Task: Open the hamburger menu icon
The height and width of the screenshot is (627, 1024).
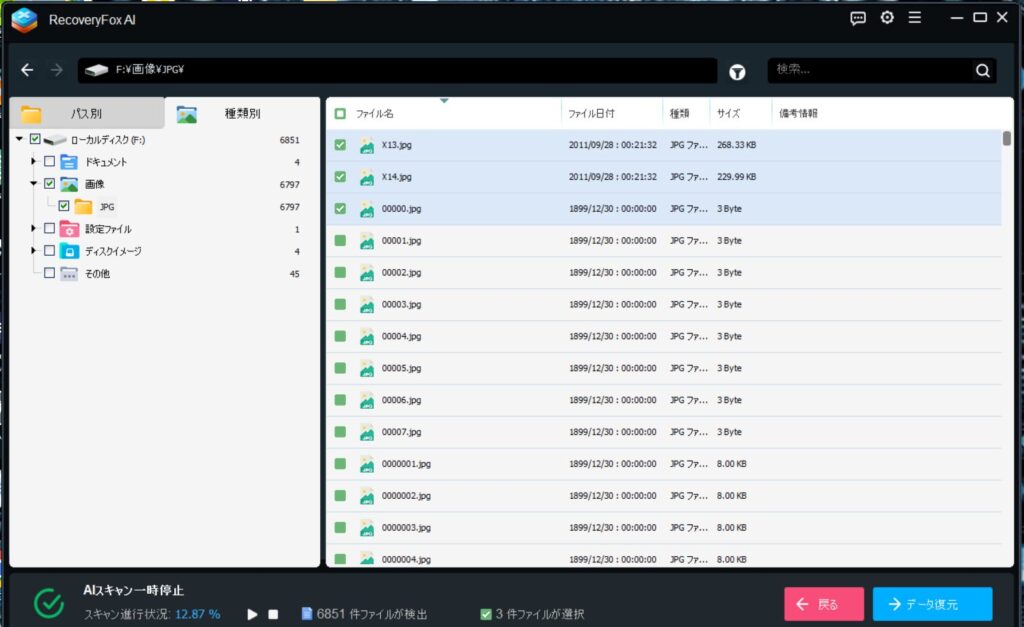Action: click(x=915, y=18)
